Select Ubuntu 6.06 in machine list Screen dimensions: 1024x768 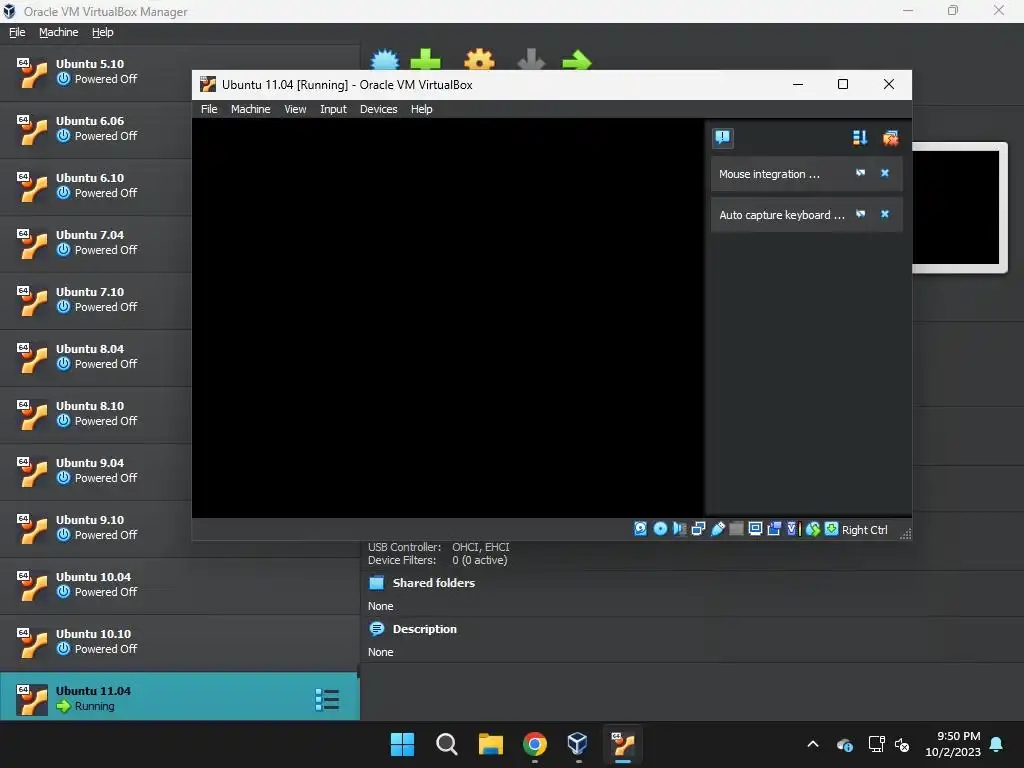point(95,129)
